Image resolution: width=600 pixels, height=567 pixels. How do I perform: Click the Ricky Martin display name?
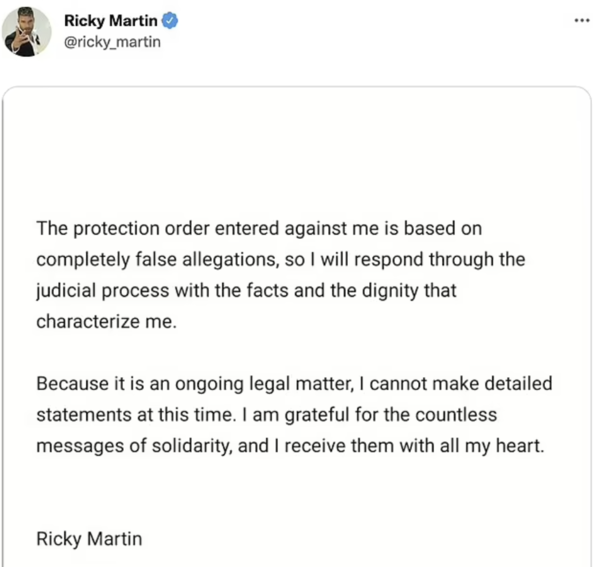tap(111, 21)
